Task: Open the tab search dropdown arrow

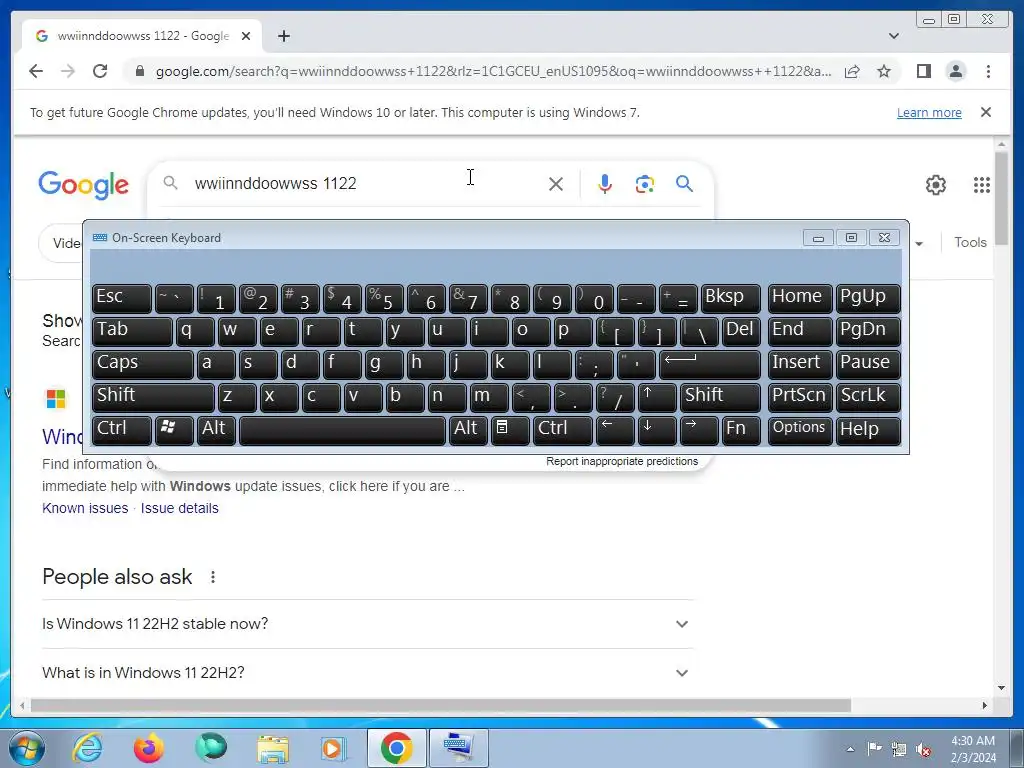Action: [x=894, y=36]
